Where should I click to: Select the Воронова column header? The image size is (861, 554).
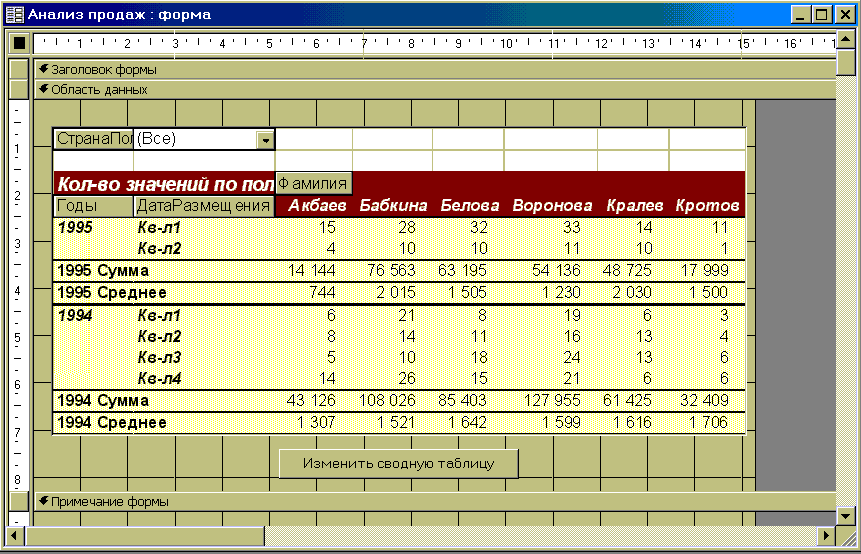(552, 205)
